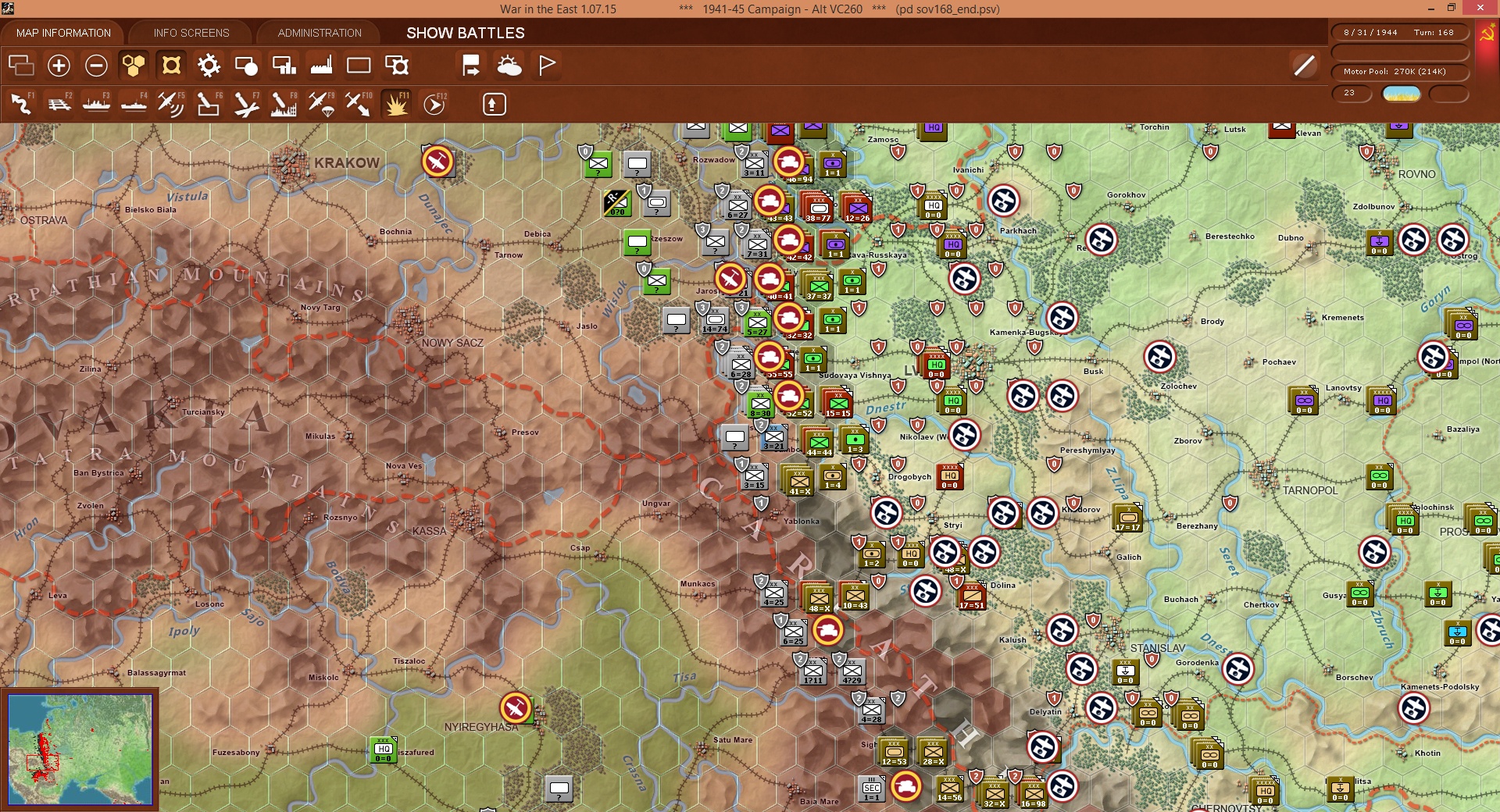Click the rectangle with gear toolbar icon
This screenshot has height=812, width=1500.
(397, 66)
